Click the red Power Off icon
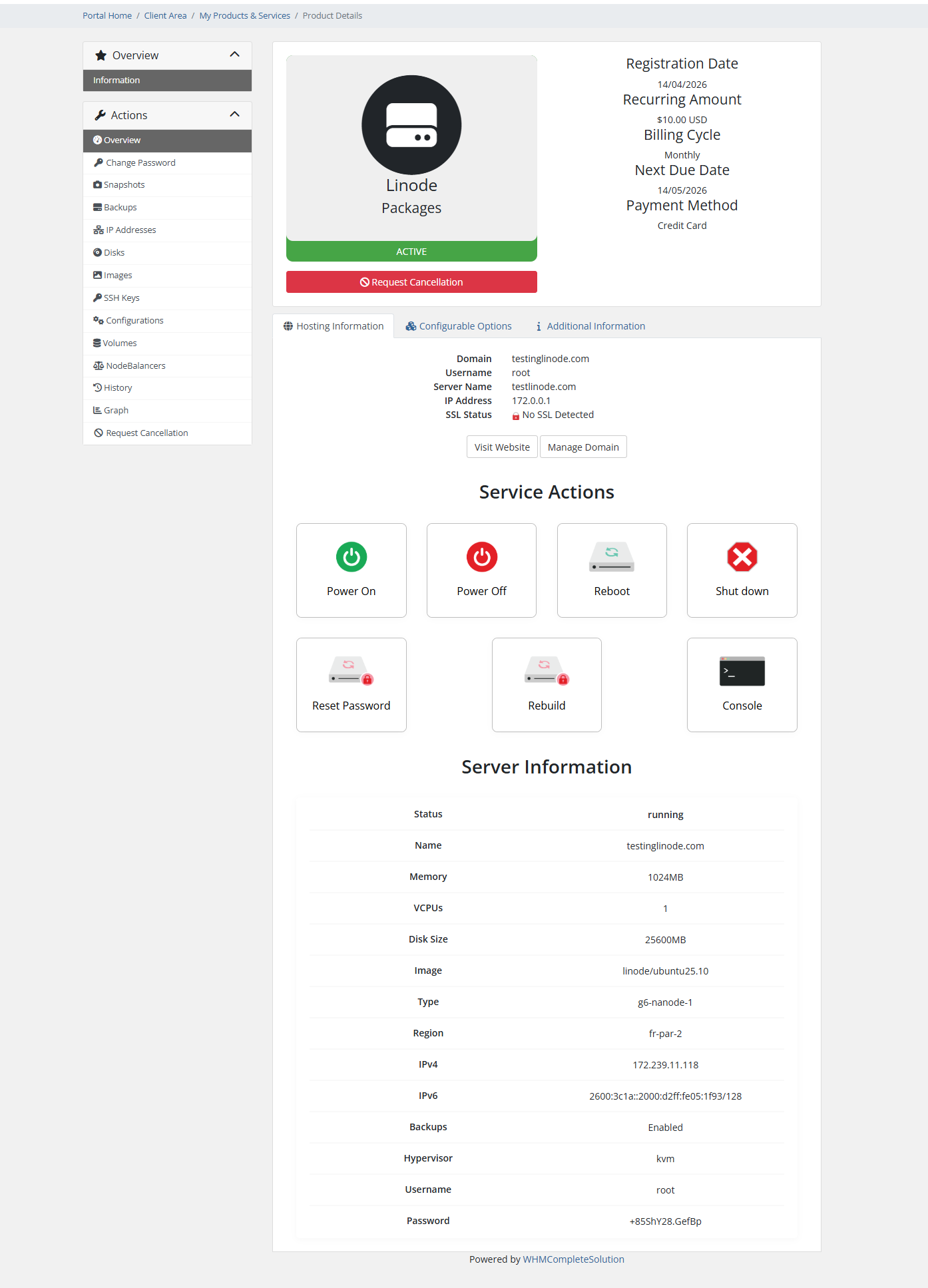This screenshot has width=928, height=1288. (x=481, y=557)
